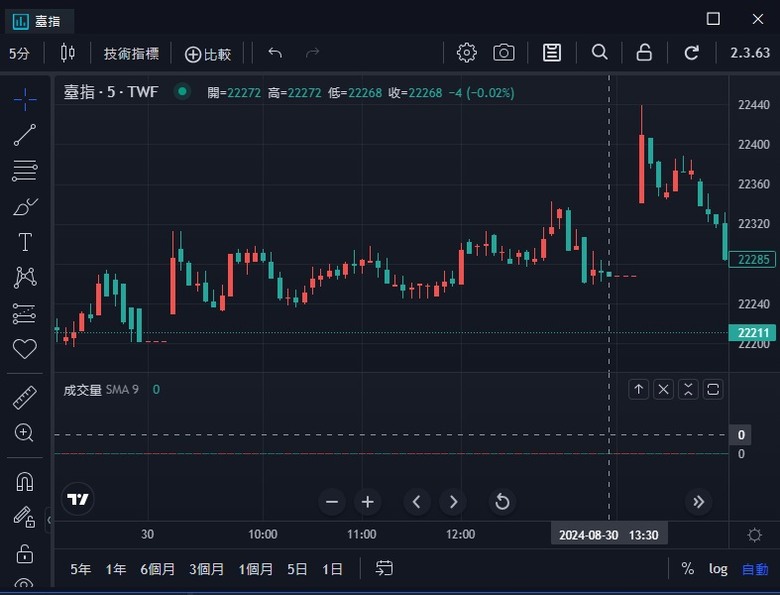Take a chart snapshot with camera icon

pos(503,52)
